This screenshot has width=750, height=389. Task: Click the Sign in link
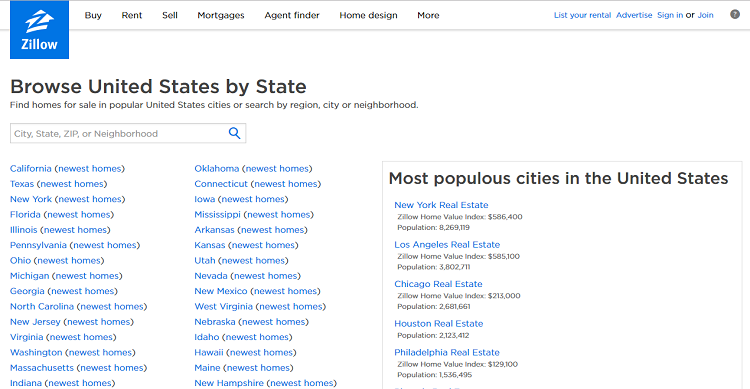tap(670, 15)
